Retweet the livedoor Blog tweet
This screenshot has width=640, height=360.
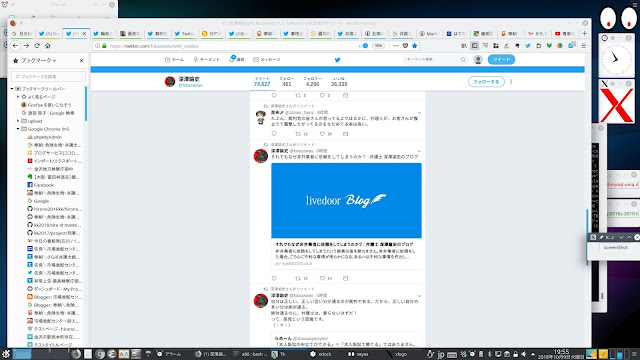click(x=298, y=278)
